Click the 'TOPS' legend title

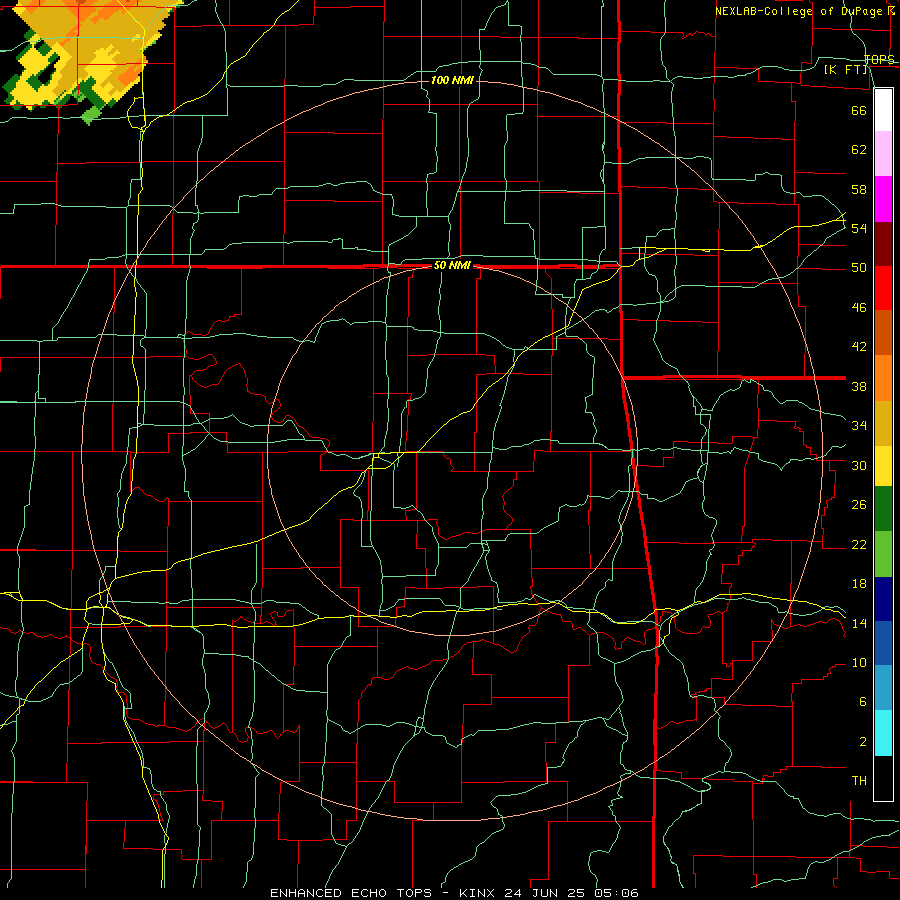[x=879, y=59]
